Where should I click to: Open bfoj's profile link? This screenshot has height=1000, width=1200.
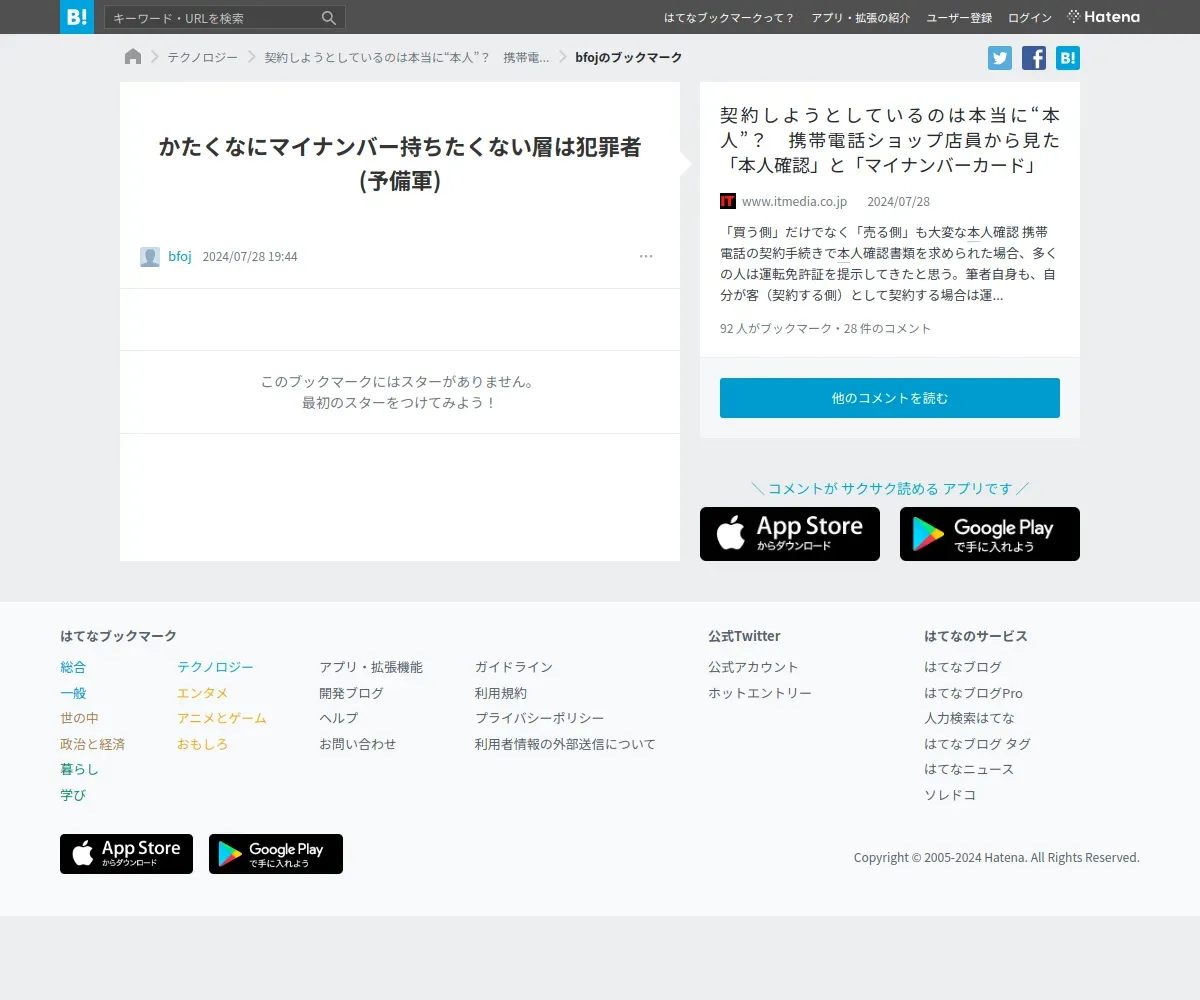click(x=180, y=257)
